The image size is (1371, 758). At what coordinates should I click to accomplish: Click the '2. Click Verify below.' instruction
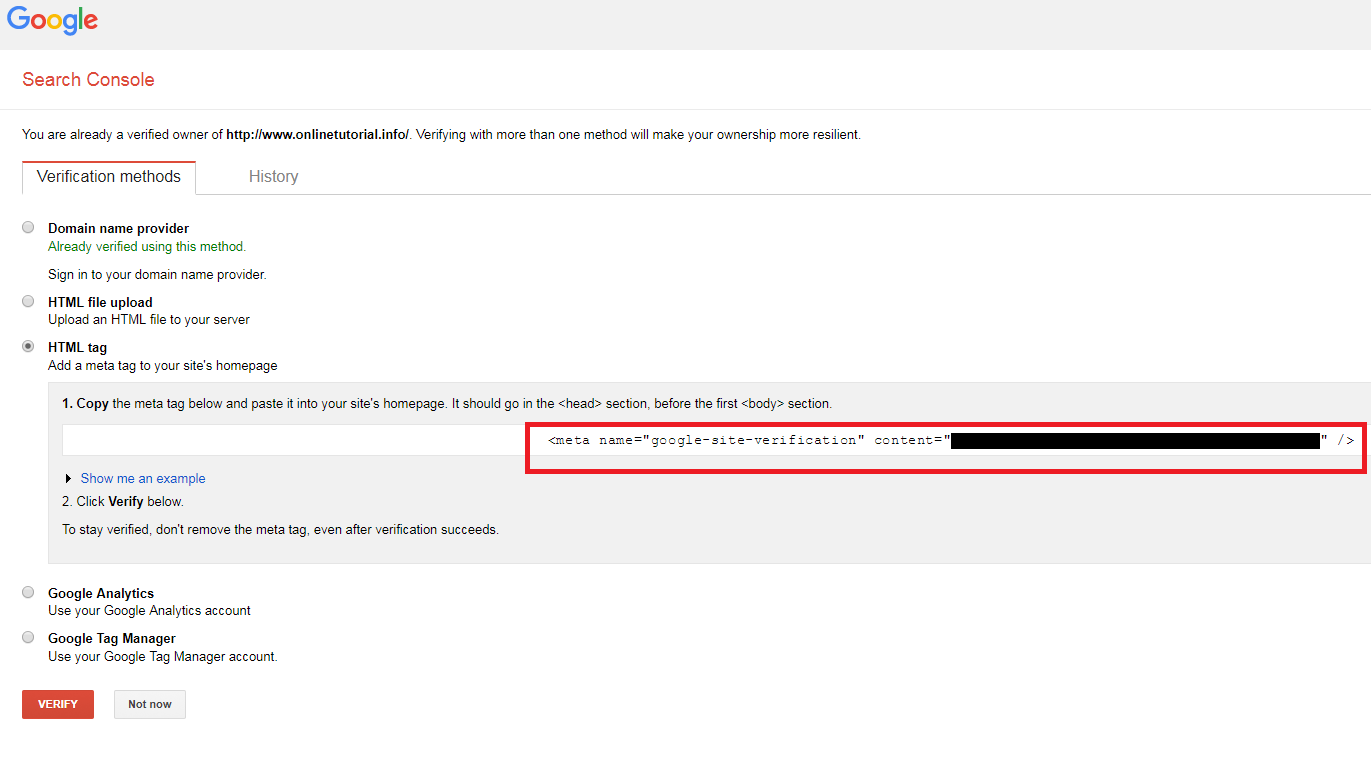(123, 502)
